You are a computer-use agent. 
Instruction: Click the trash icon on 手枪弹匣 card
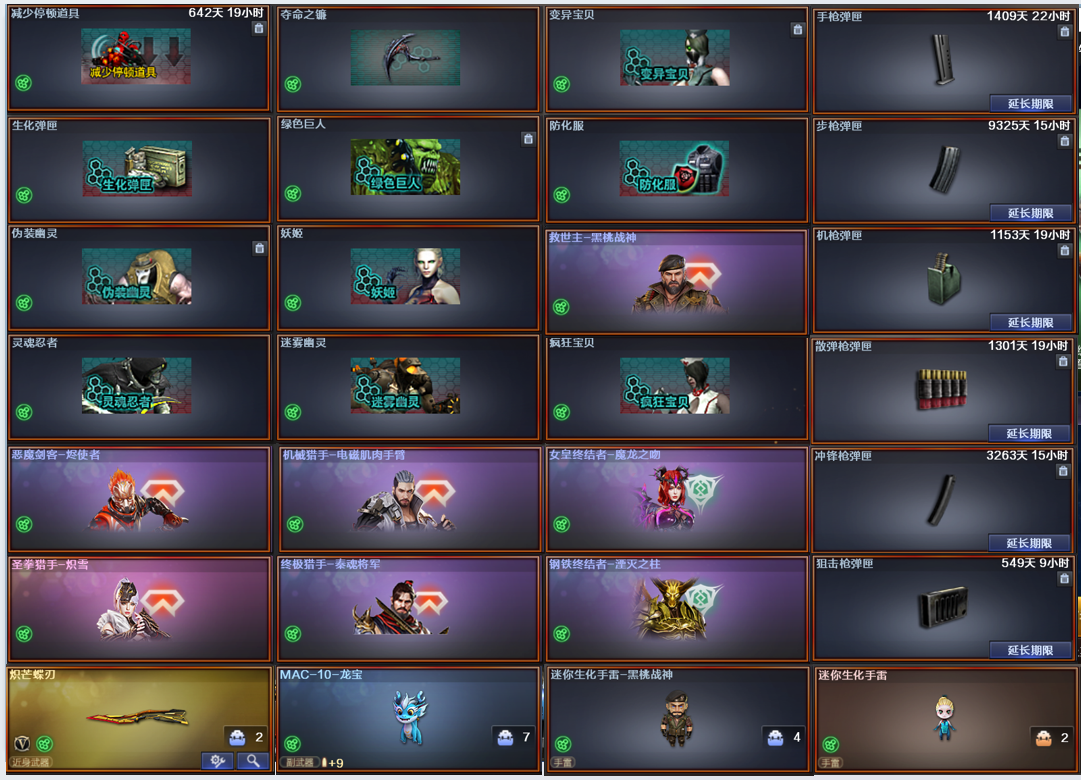[1064, 32]
